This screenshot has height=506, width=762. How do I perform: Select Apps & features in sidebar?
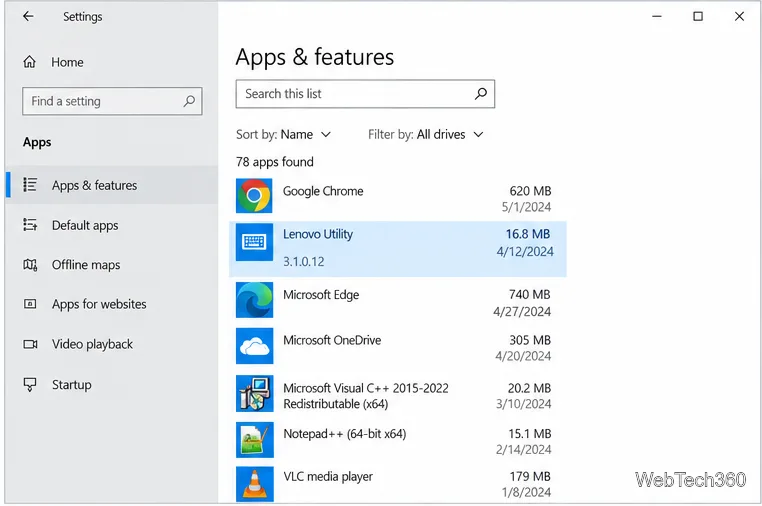[x=112, y=185]
